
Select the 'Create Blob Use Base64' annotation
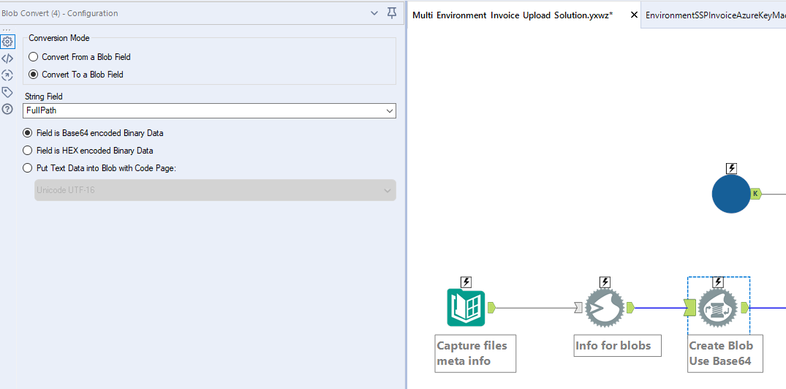pos(725,353)
